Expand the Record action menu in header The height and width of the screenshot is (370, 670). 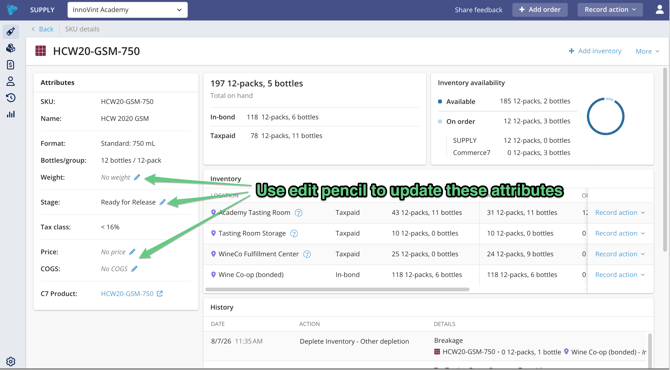[610, 9]
